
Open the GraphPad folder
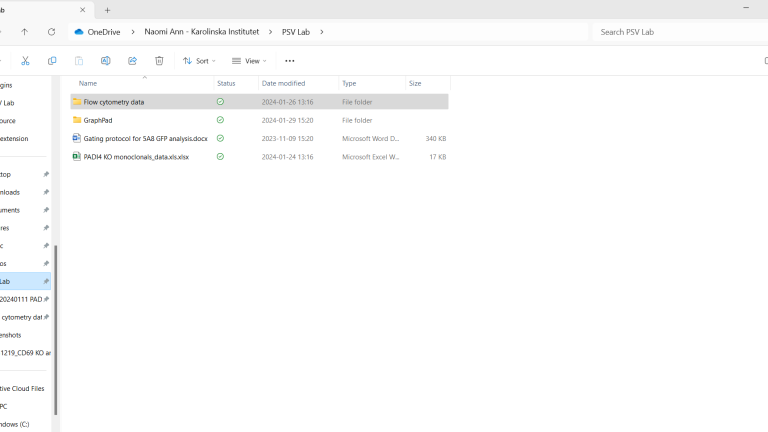[x=98, y=120]
